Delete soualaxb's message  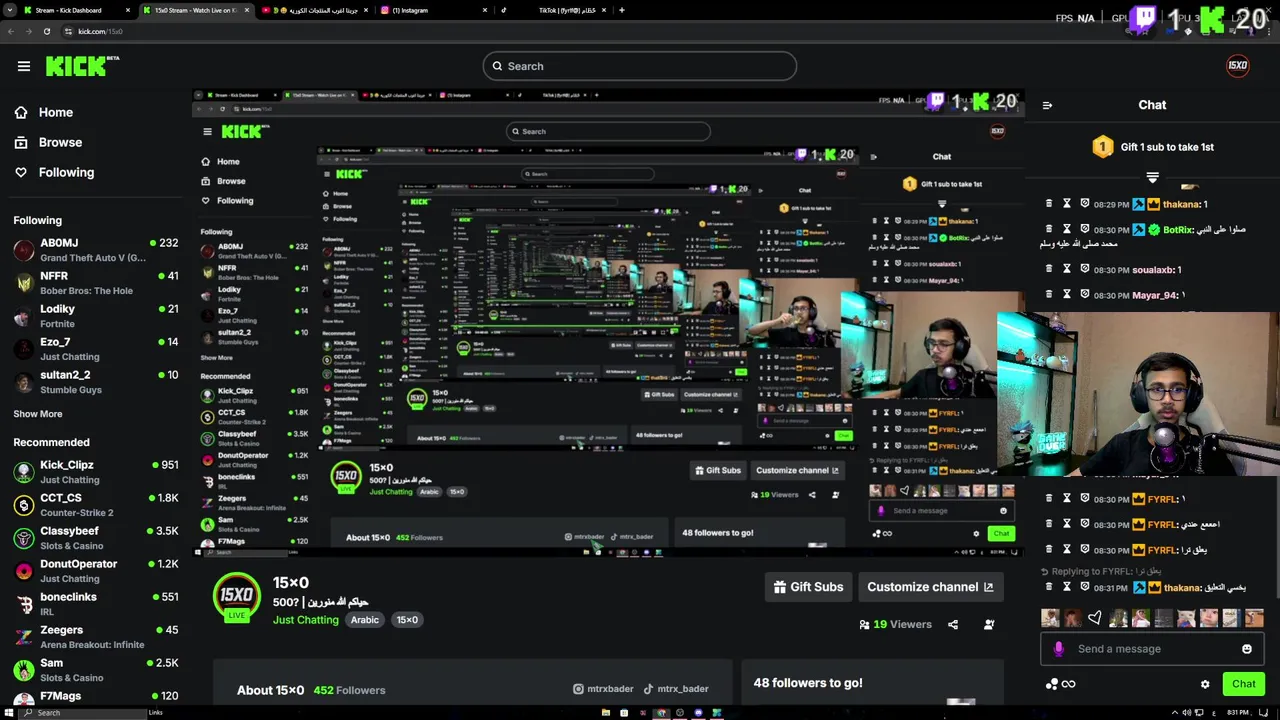pyautogui.click(x=1049, y=269)
